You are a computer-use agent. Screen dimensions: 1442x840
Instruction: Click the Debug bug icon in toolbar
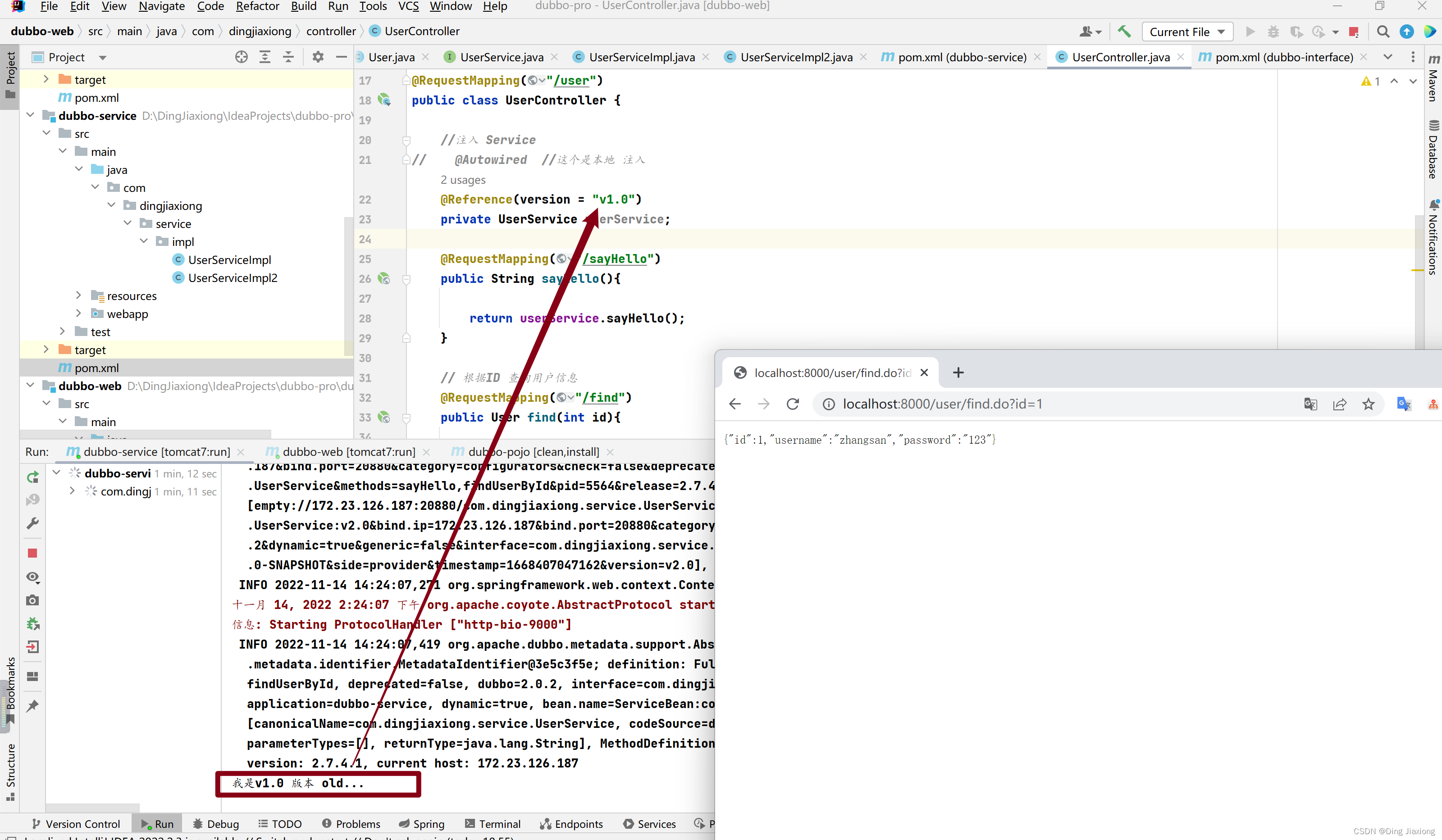1273,32
